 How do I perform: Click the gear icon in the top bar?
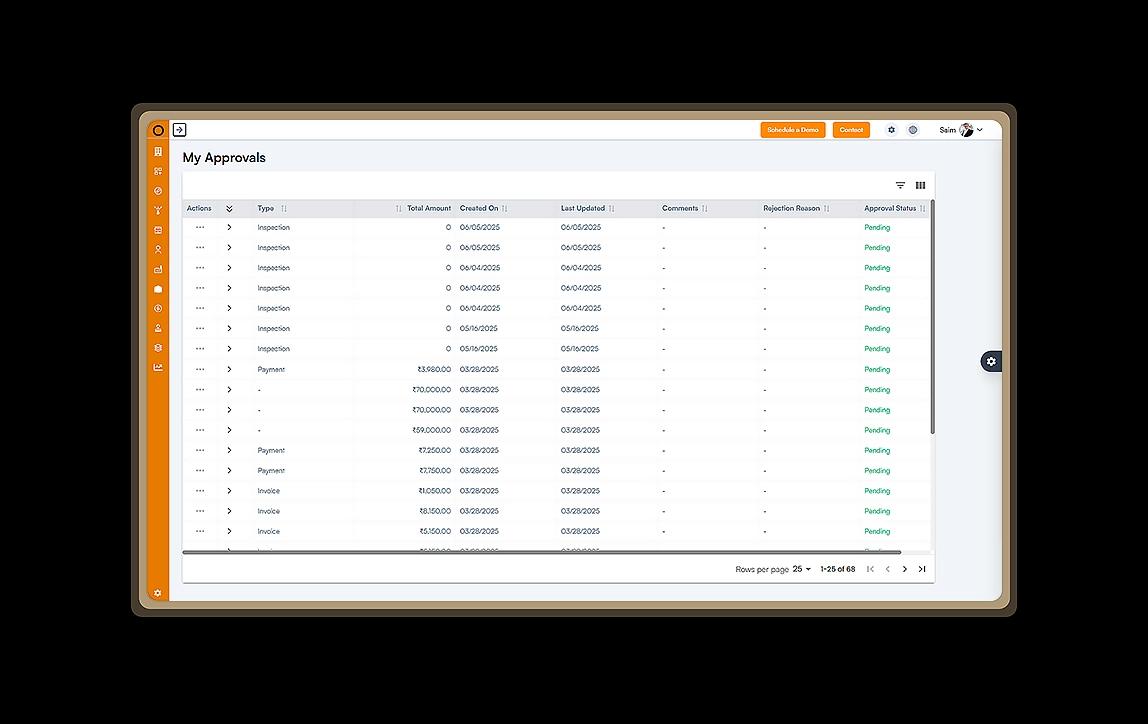tap(892, 130)
